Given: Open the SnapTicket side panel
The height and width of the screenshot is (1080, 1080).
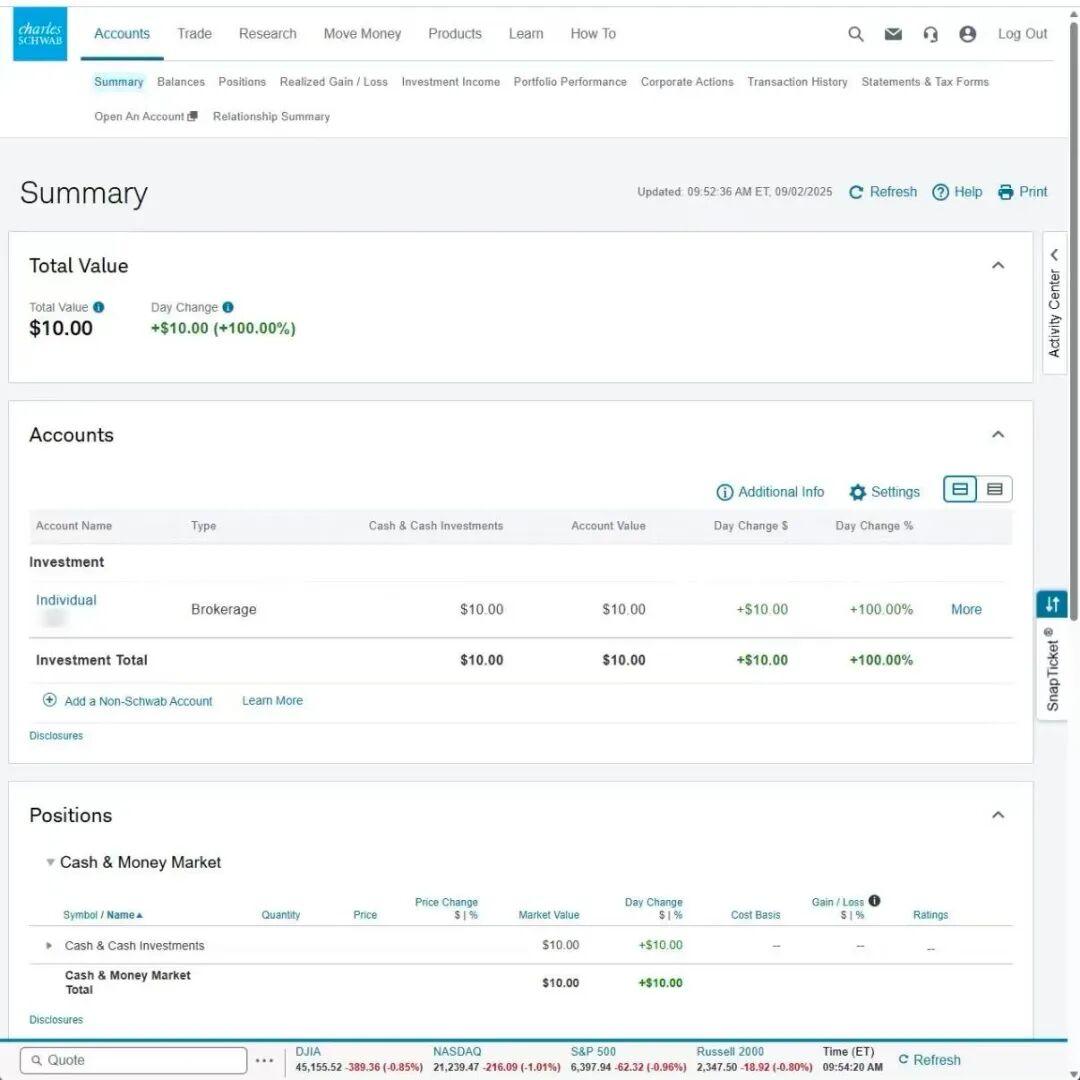Looking at the screenshot, I should pyautogui.click(x=1052, y=669).
